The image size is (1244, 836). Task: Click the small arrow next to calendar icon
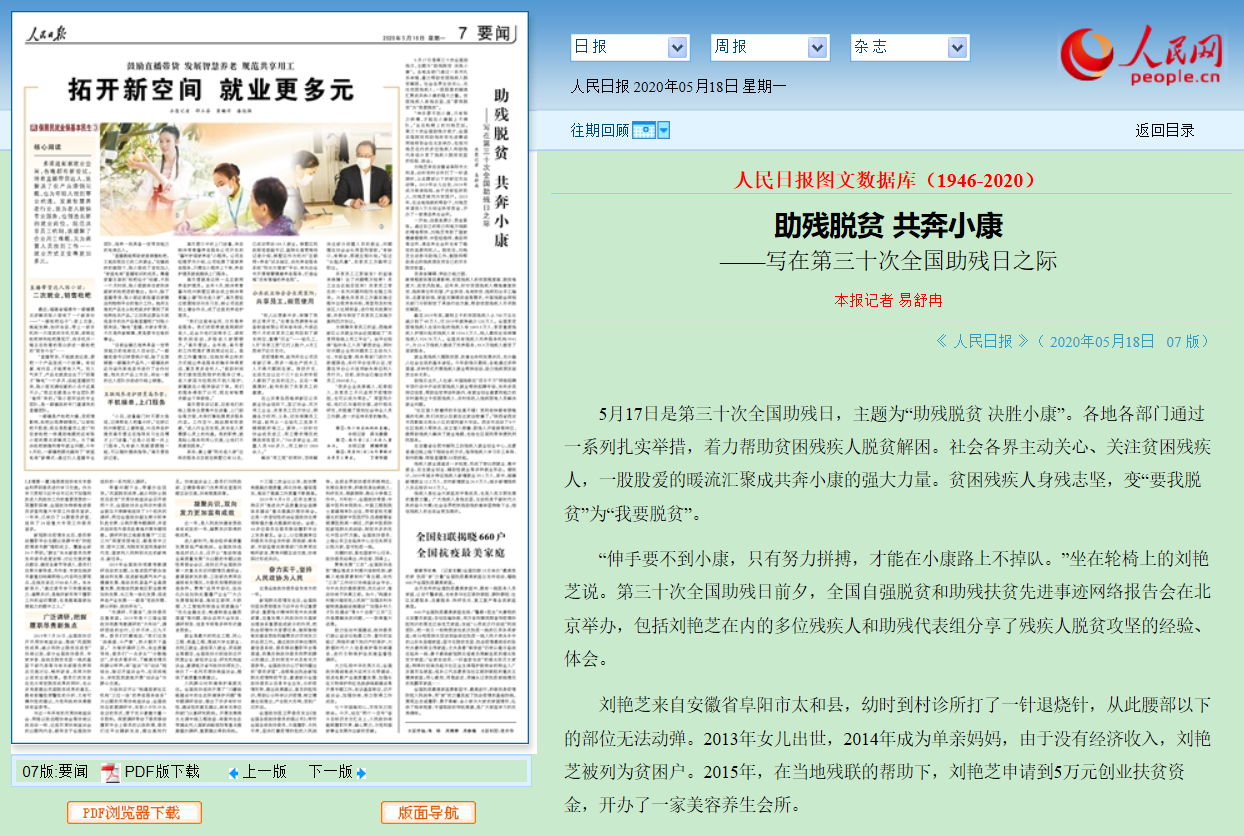click(663, 131)
